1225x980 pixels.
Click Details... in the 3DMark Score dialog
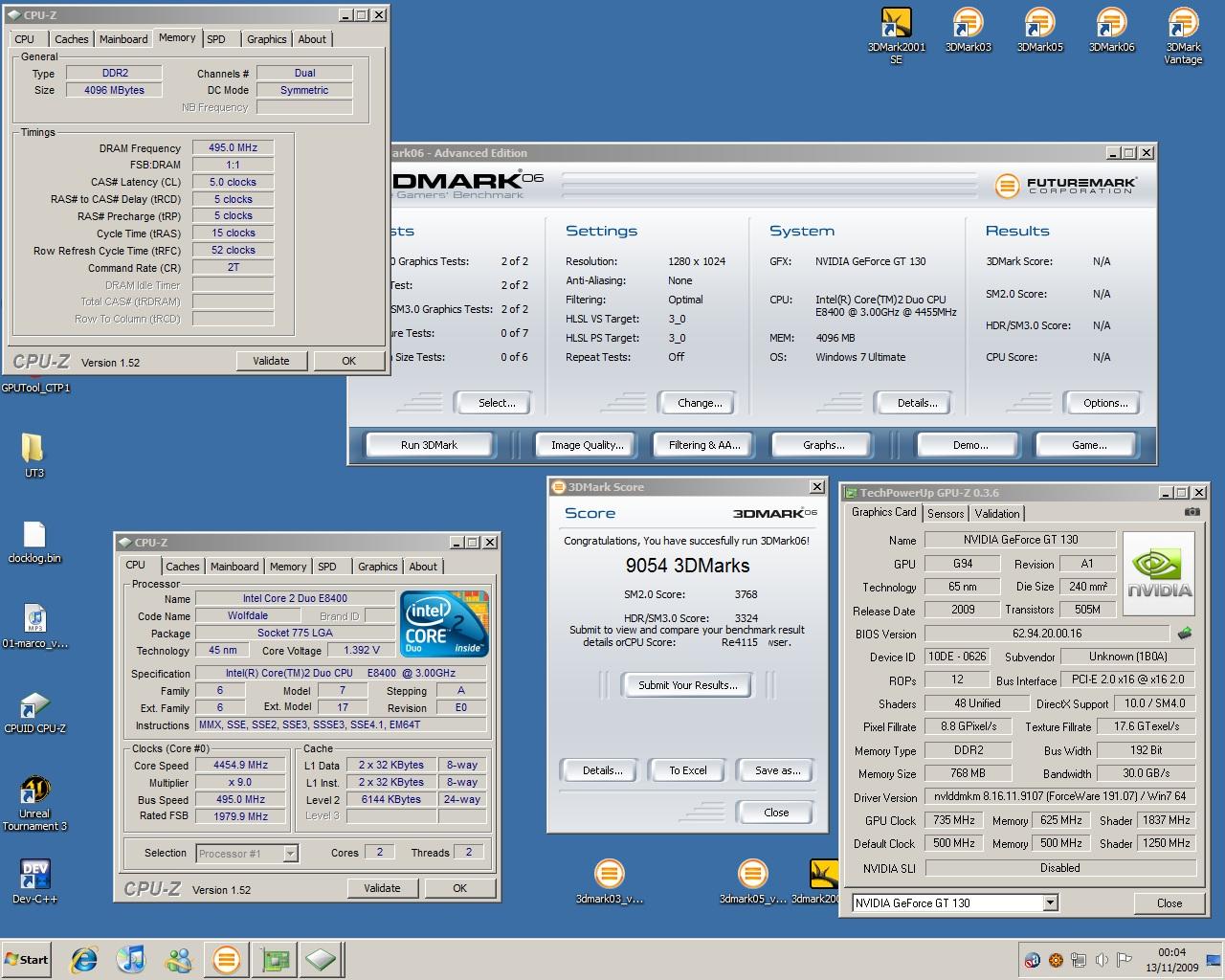602,770
